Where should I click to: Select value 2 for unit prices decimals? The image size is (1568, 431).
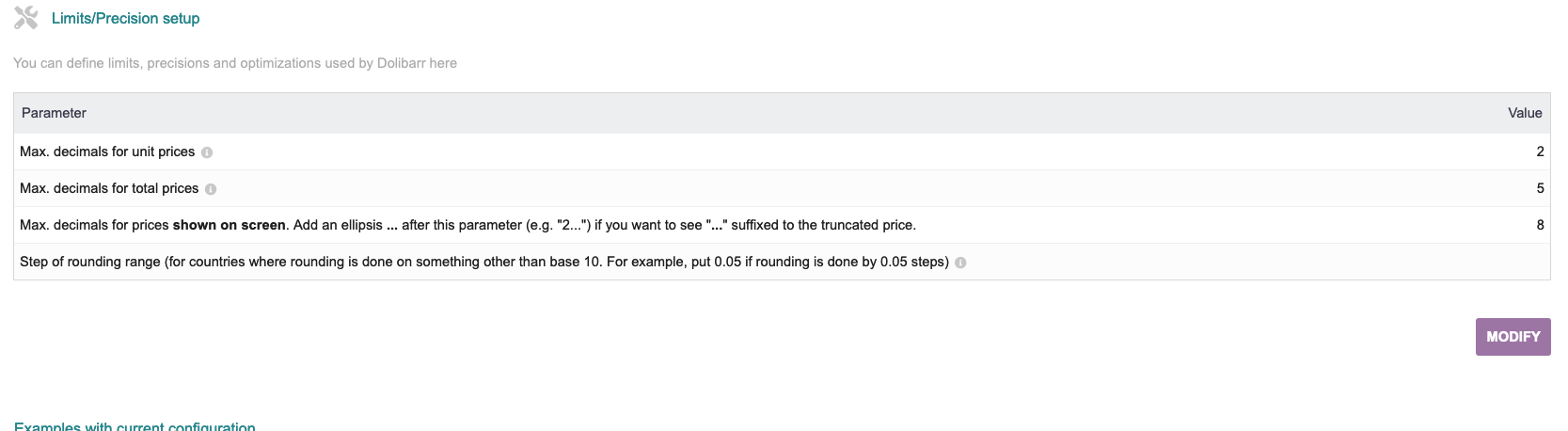[1540, 152]
